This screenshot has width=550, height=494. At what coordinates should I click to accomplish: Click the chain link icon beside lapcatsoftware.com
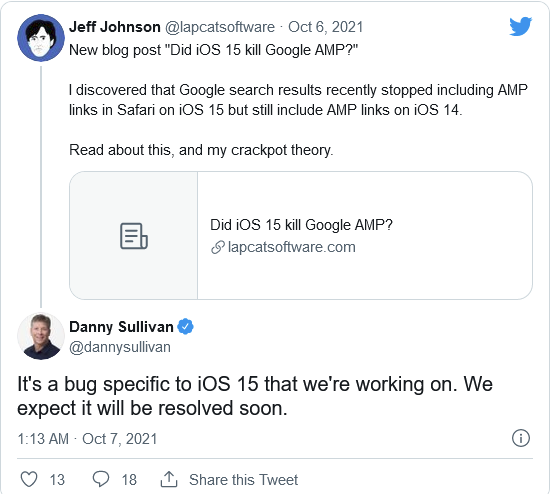(218, 247)
